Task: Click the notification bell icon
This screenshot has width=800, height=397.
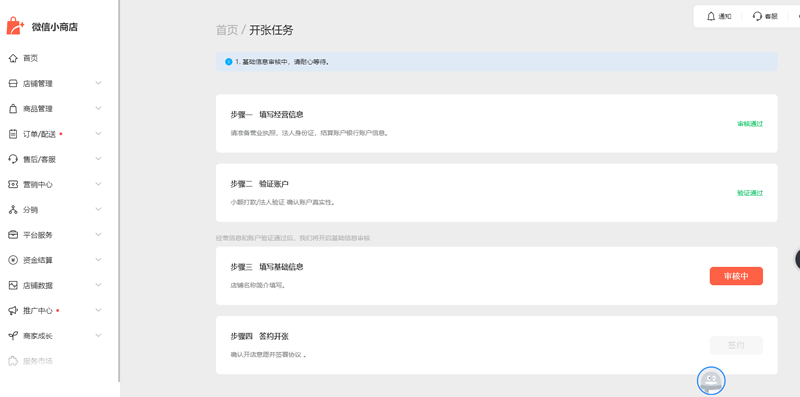Action: (711, 16)
